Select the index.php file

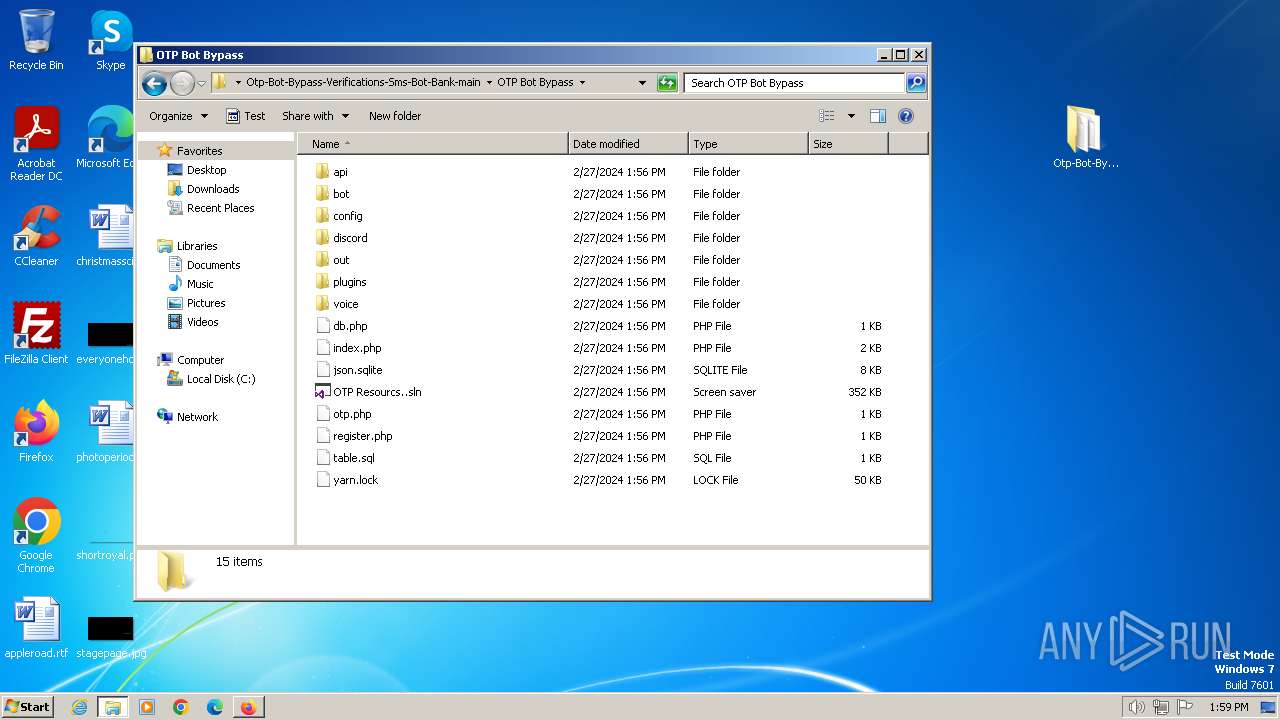(357, 348)
